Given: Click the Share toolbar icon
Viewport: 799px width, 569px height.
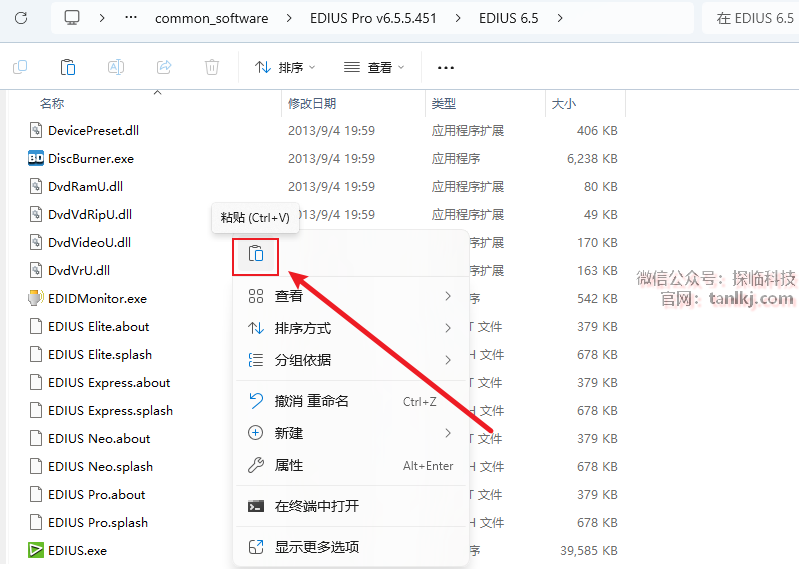Looking at the screenshot, I should (164, 67).
